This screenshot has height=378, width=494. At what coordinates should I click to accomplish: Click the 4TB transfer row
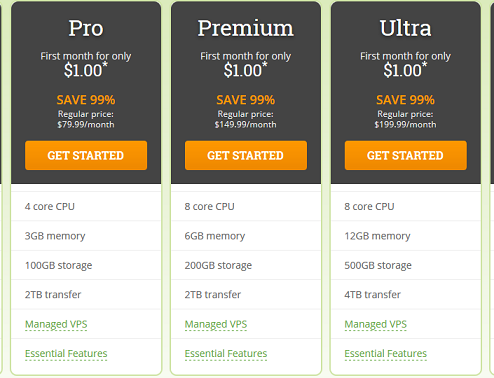(x=406, y=294)
